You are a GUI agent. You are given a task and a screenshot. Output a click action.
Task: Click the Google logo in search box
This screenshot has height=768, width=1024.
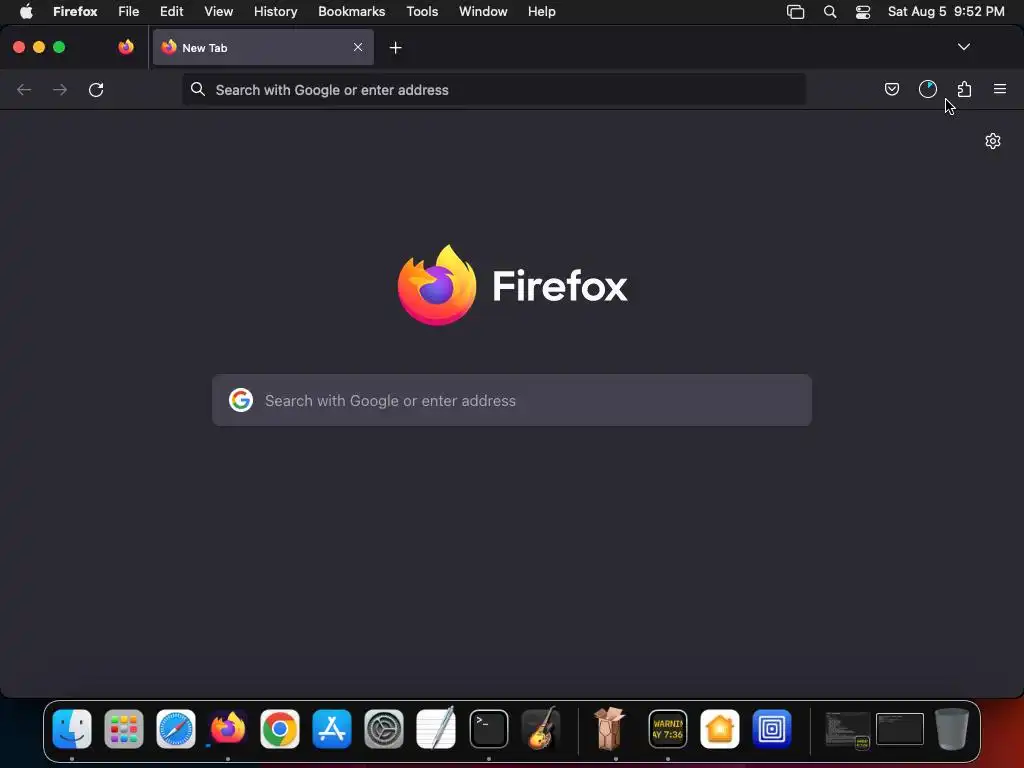click(241, 400)
